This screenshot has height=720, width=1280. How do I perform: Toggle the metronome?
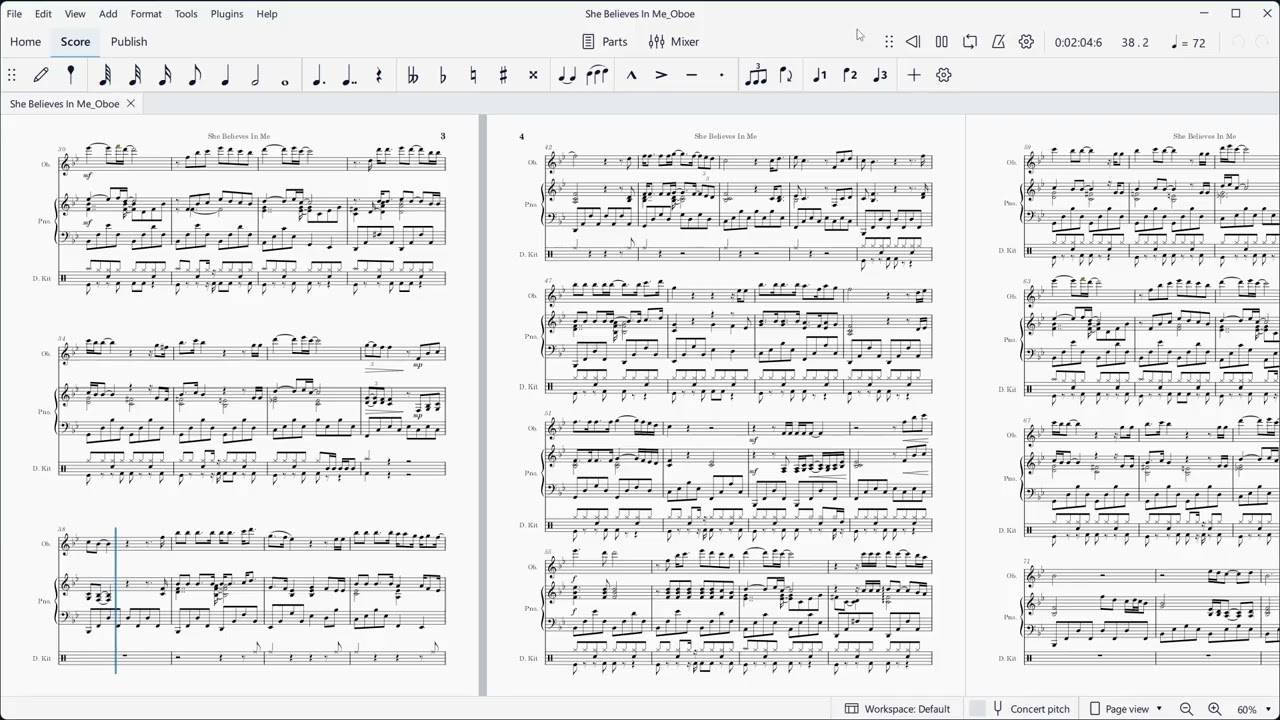point(998,42)
